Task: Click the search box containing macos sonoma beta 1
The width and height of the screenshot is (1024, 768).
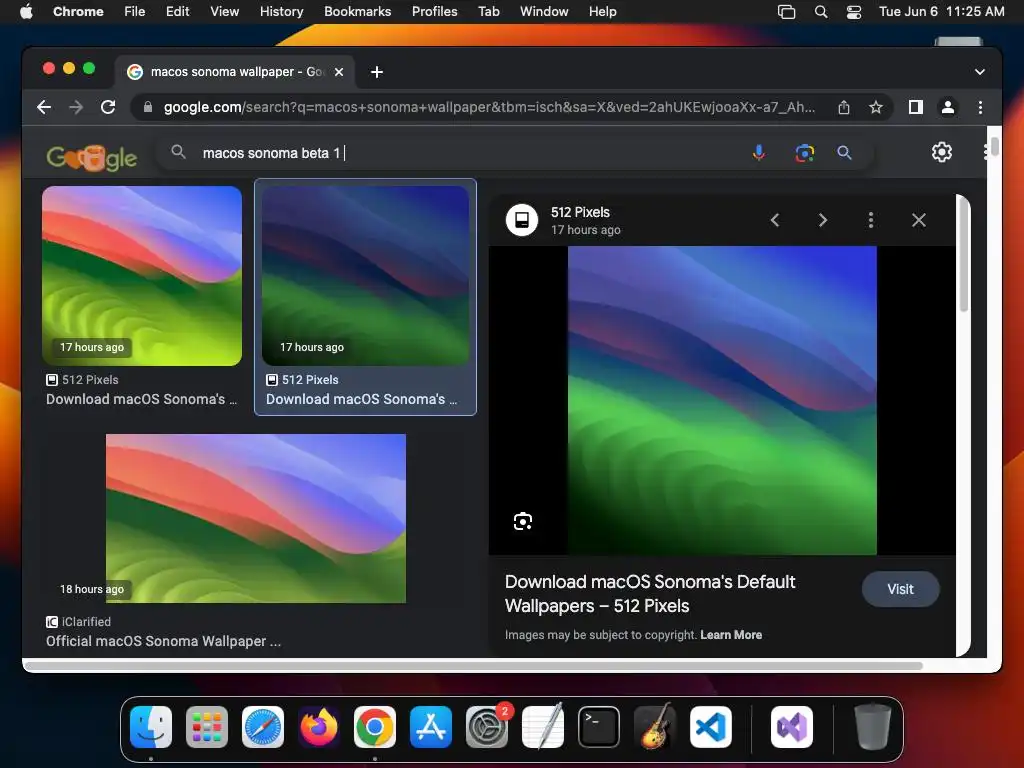Action: pos(457,153)
